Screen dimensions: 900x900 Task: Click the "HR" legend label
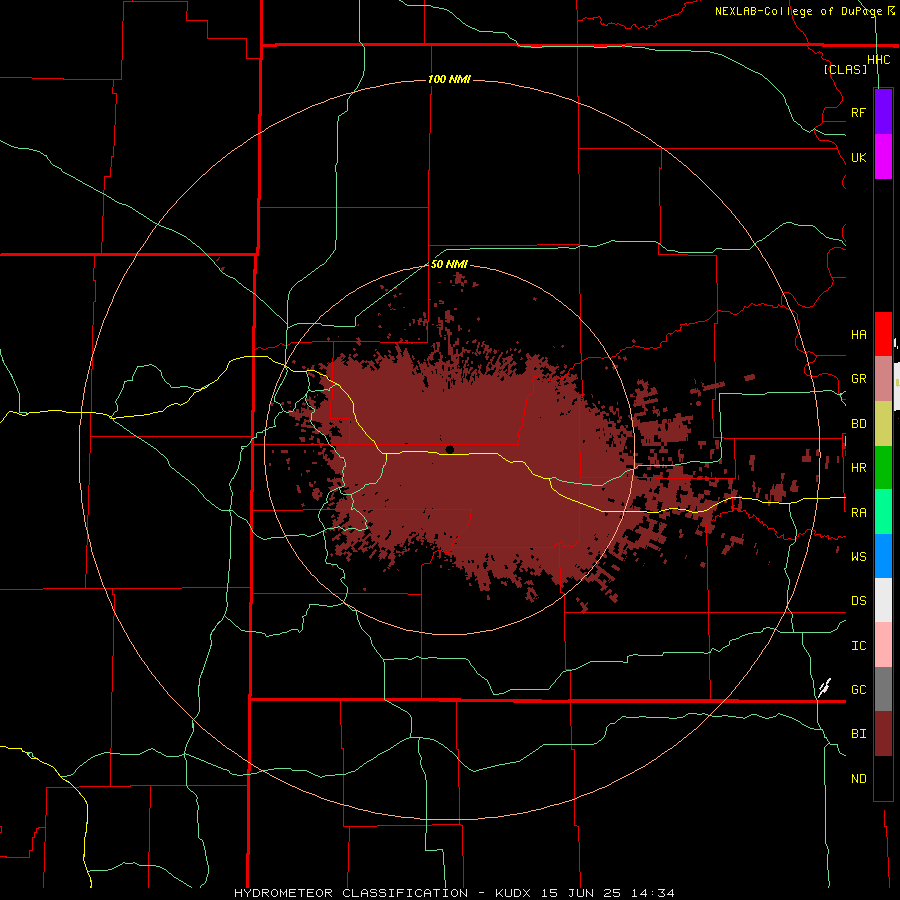click(x=858, y=468)
